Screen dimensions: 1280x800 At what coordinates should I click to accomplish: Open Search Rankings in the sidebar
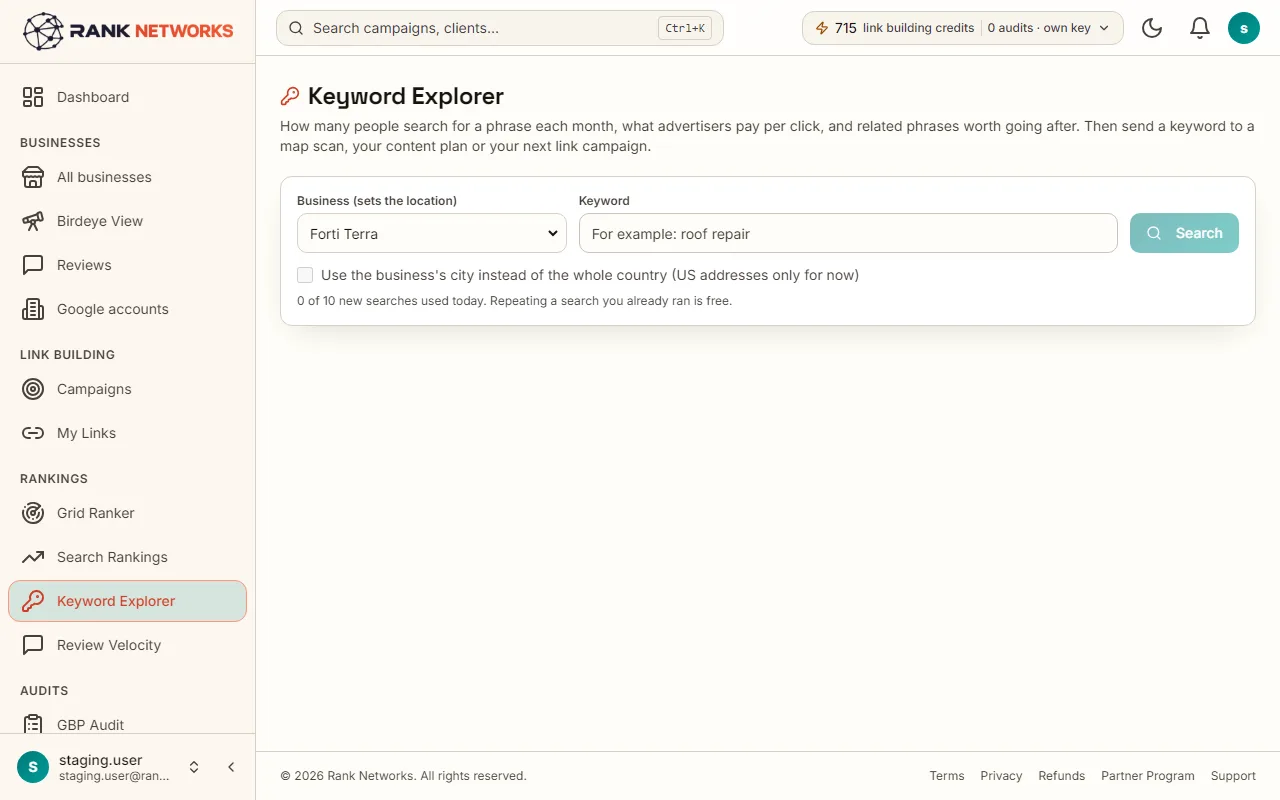coord(127,557)
